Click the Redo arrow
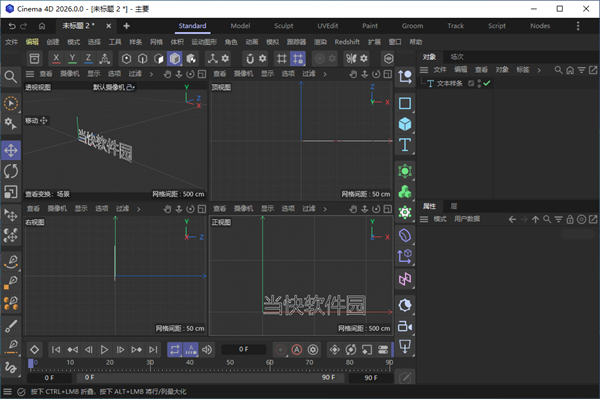600x399 pixels. pyautogui.click(x=24, y=26)
